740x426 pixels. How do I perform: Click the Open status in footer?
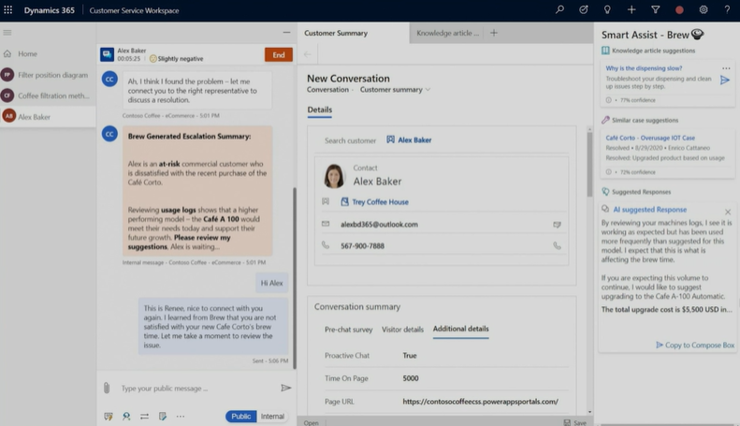point(311,423)
